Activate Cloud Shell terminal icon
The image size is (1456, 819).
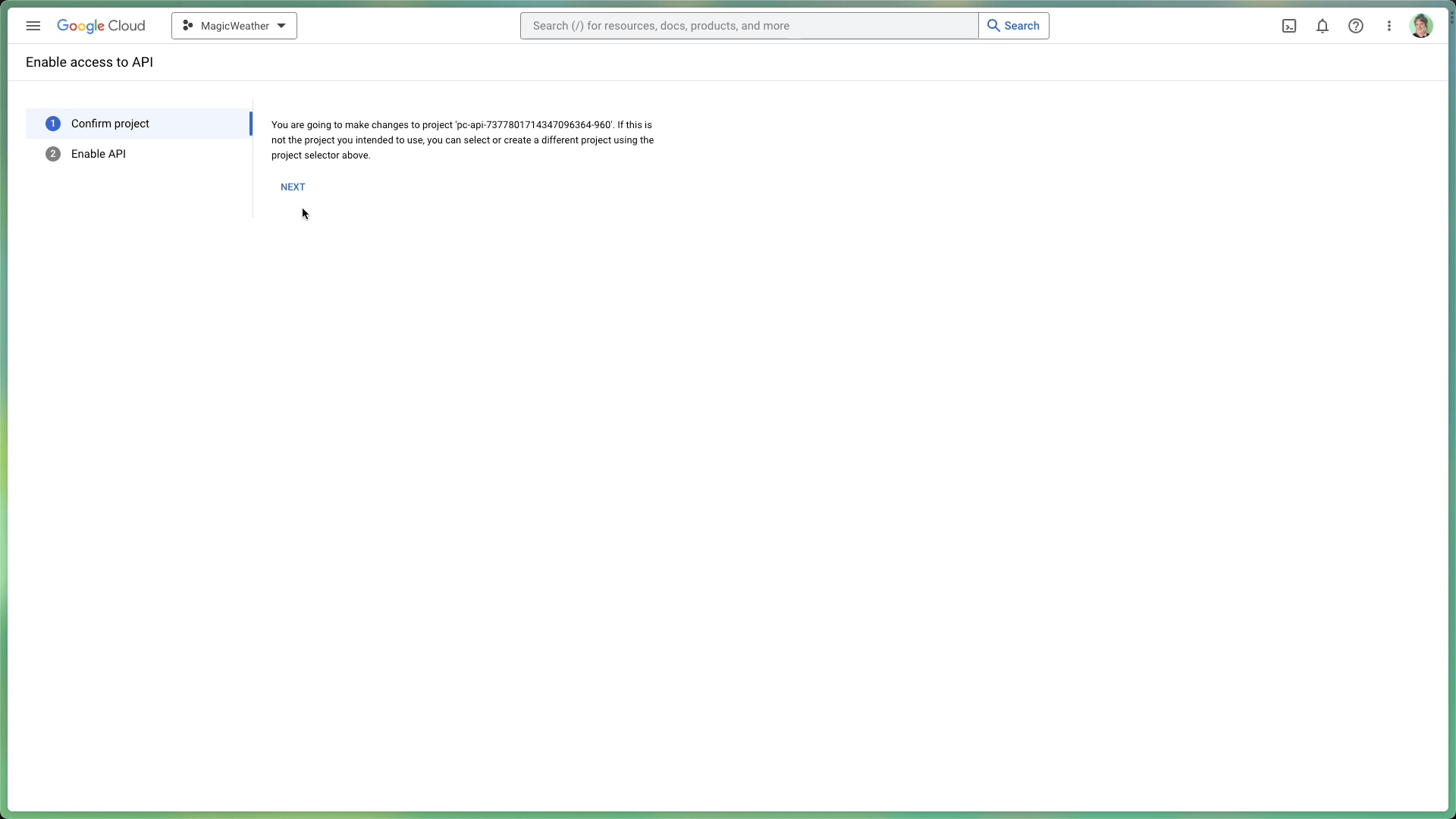click(x=1289, y=26)
